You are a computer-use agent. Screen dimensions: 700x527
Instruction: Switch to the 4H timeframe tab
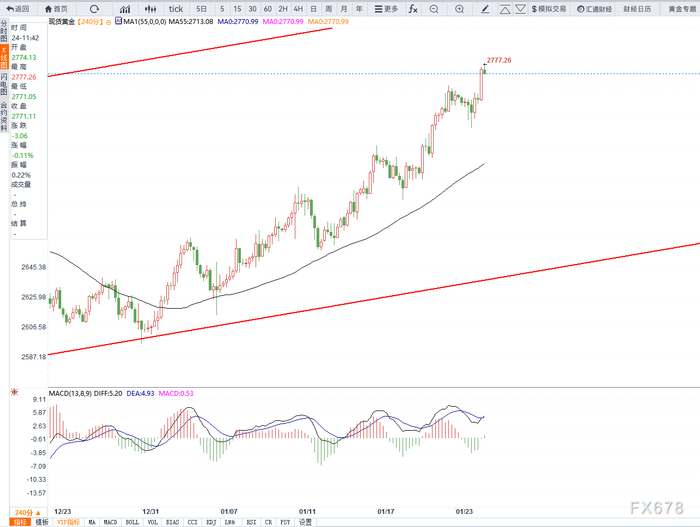(298, 8)
